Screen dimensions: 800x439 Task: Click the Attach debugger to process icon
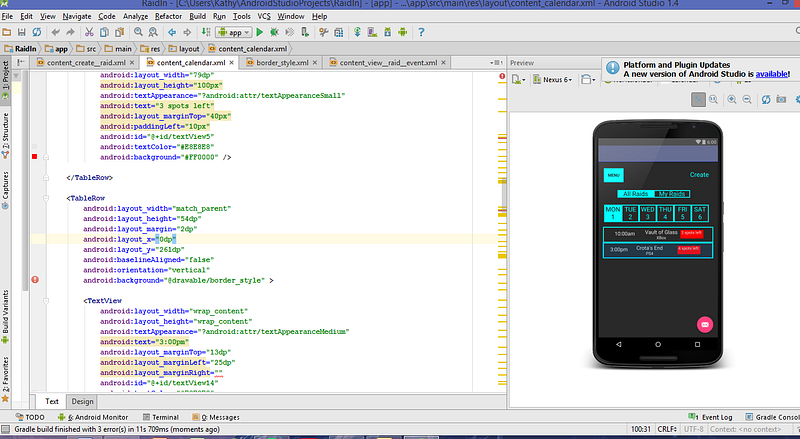(305, 32)
